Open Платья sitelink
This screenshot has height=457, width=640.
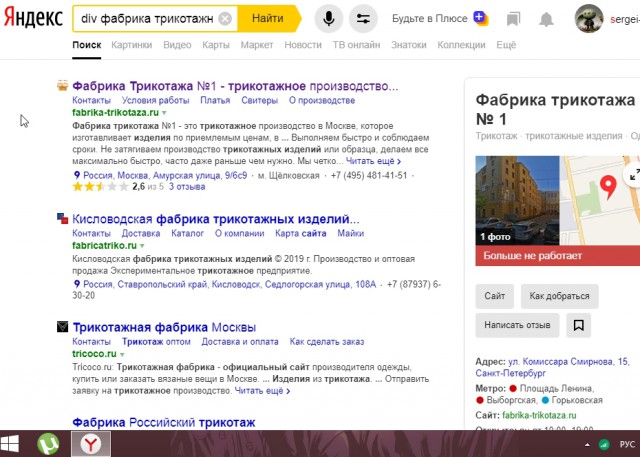pyautogui.click(x=215, y=100)
